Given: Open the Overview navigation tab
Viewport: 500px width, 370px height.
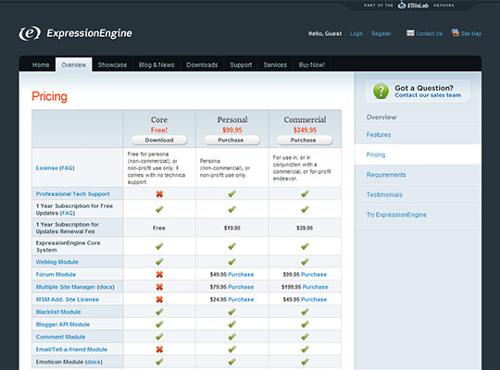Looking at the screenshot, I should [x=74, y=65].
